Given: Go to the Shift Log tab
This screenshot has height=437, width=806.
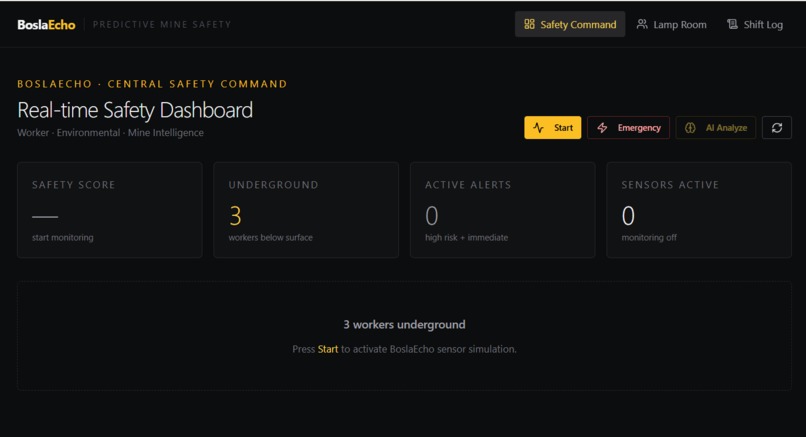Looking at the screenshot, I should (755, 24).
